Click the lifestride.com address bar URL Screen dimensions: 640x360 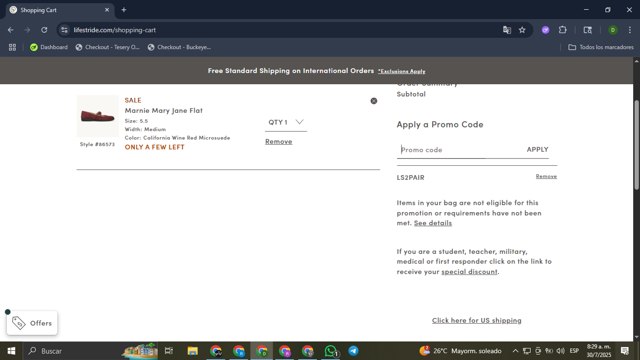click(115, 30)
